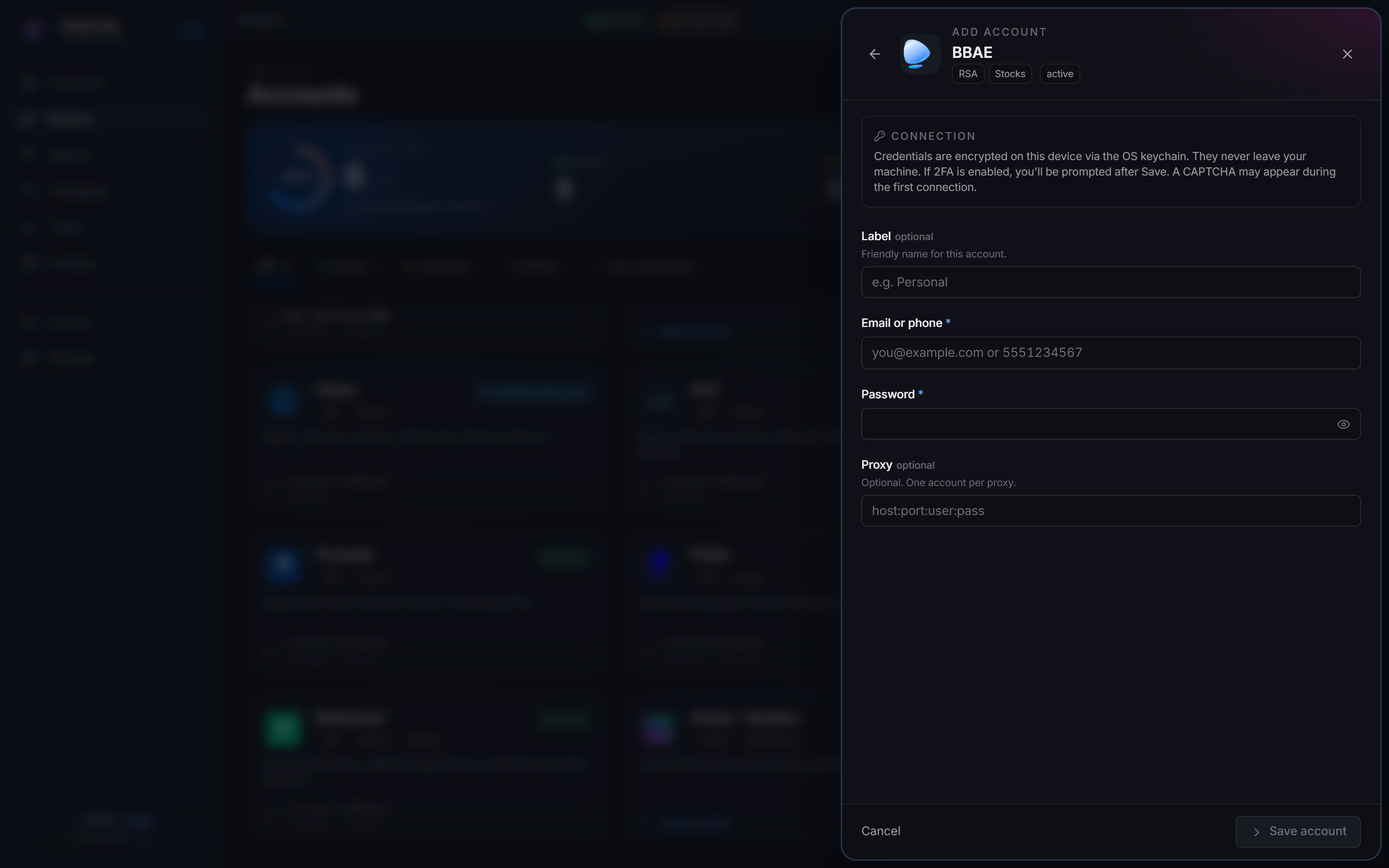Click the credentials encryption notice paragraph
This screenshot has width=1389, height=868.
[1104, 172]
